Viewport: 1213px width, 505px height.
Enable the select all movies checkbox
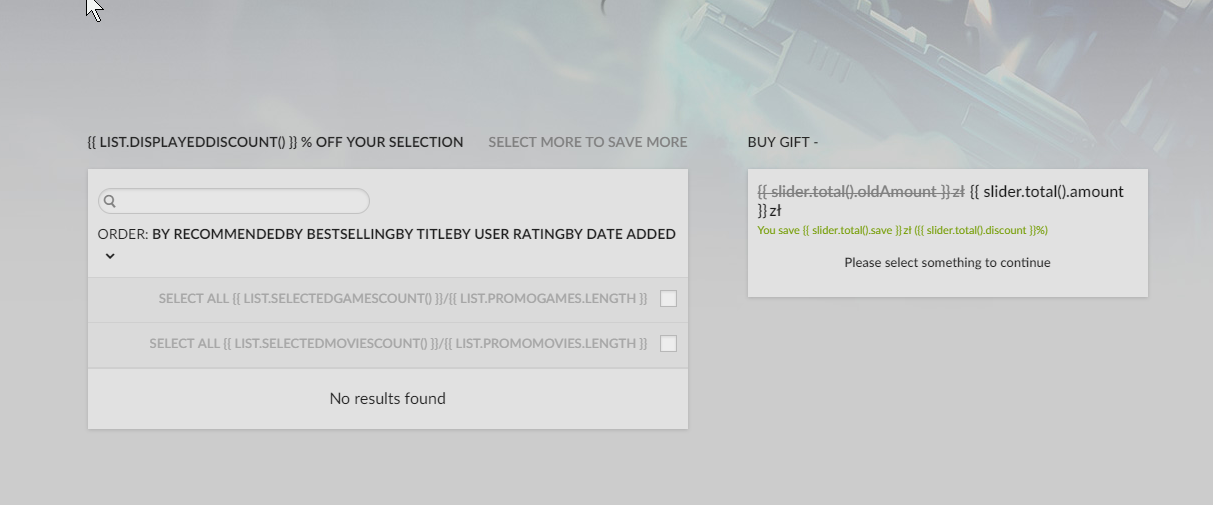(x=668, y=343)
